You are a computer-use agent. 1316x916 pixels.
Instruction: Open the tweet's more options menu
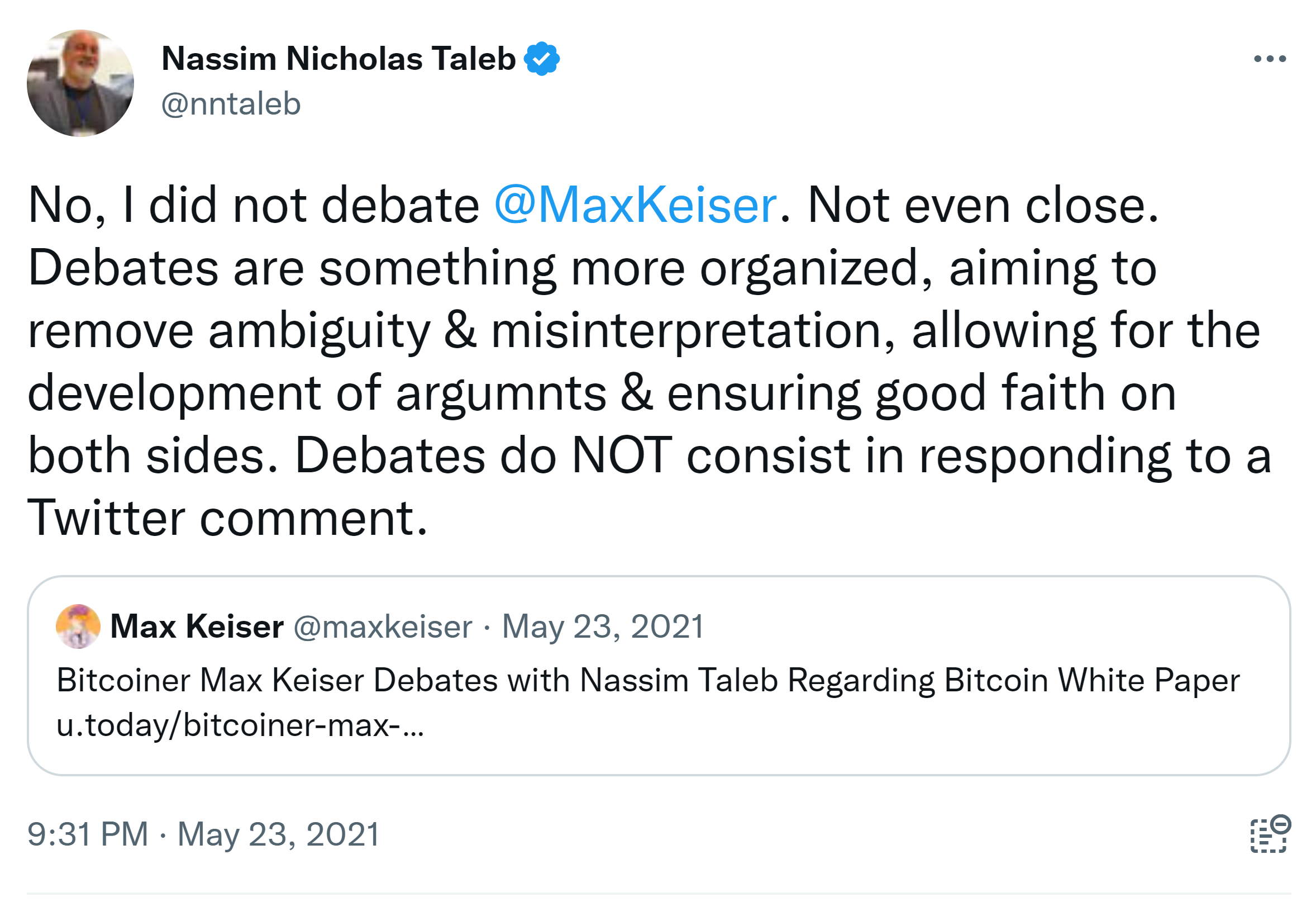pos(1269,59)
